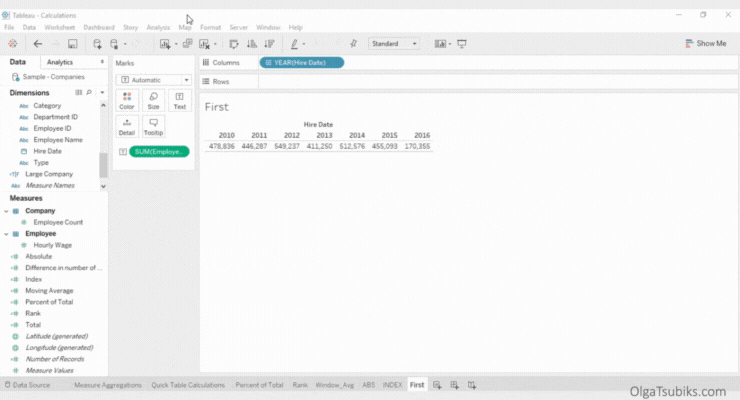Screen dimensions: 740x400
Task: Click the Undo back arrow in toolbar
Action: tap(38, 44)
